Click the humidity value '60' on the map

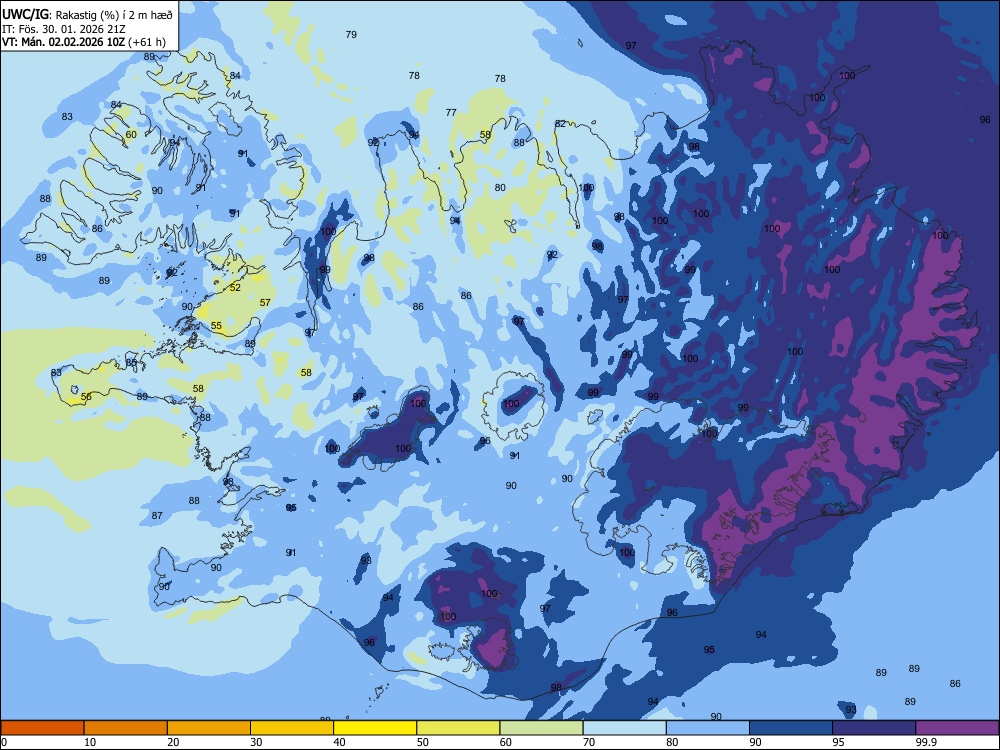click(131, 135)
